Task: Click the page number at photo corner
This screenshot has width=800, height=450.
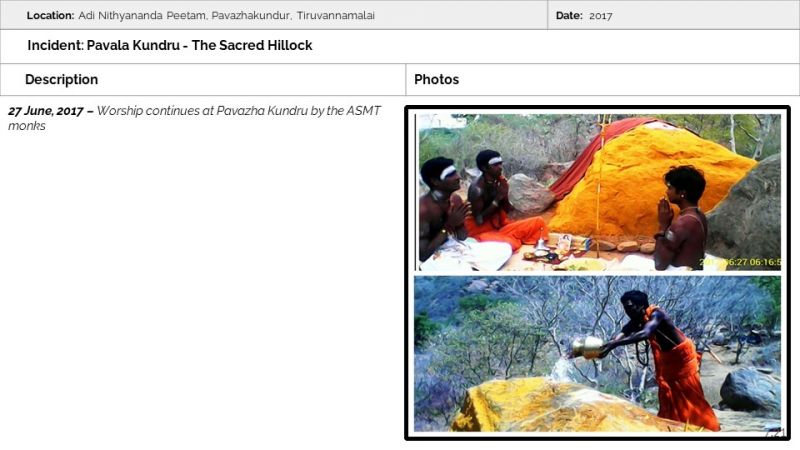Action: [x=775, y=433]
